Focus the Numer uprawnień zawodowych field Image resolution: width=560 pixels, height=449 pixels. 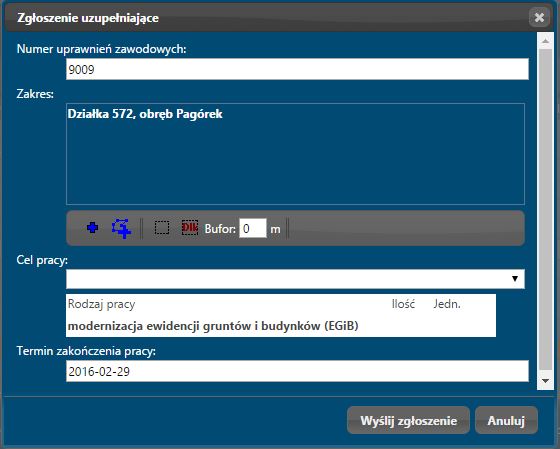[297, 69]
